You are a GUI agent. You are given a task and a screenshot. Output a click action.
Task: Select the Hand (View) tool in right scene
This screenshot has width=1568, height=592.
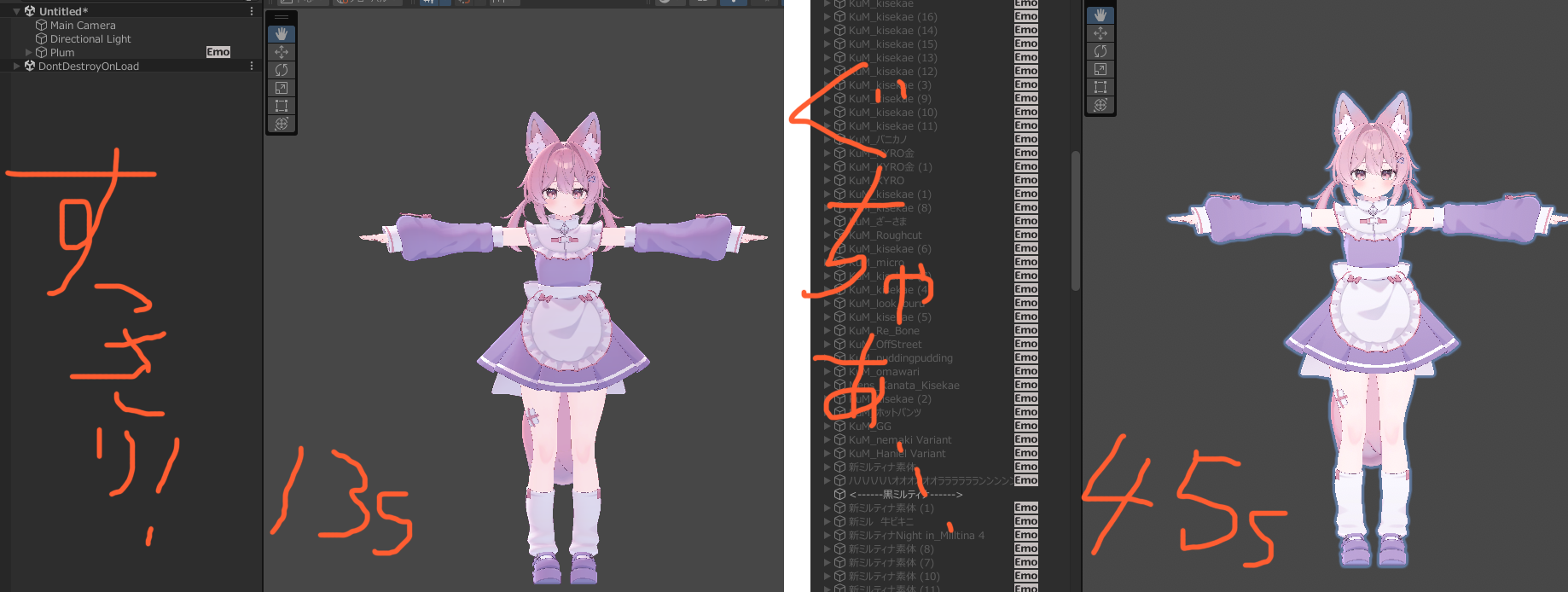[1101, 15]
